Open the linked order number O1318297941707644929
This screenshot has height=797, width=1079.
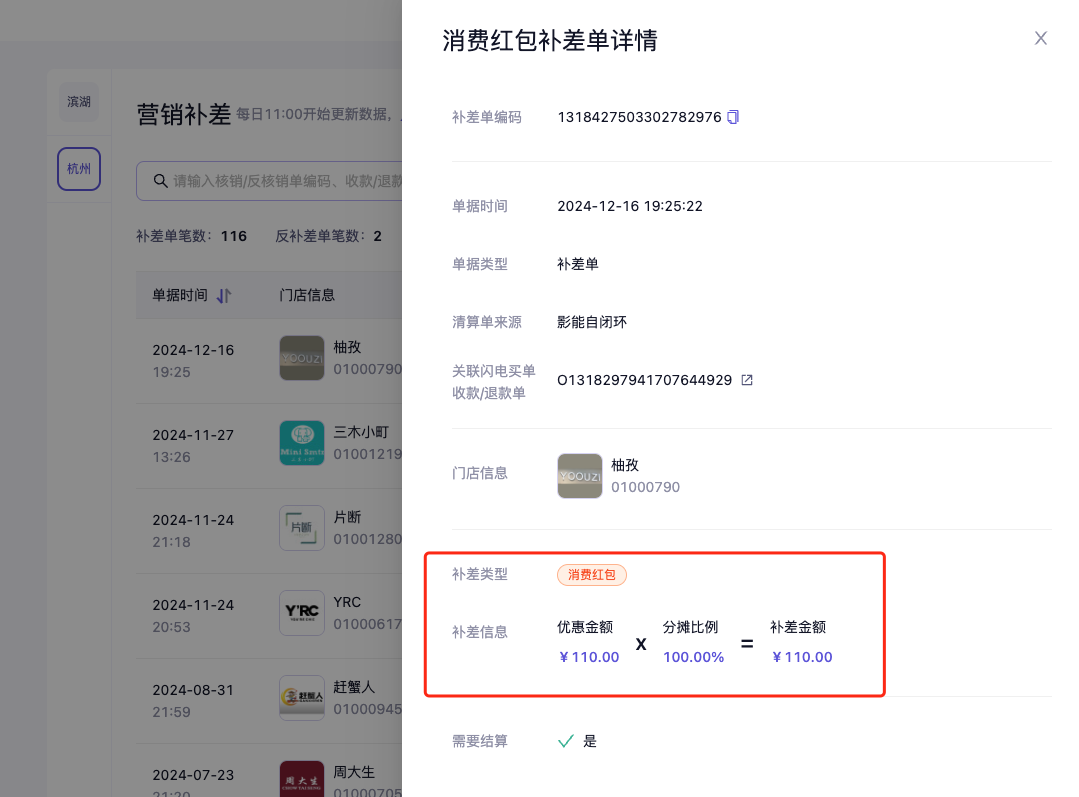pos(644,380)
